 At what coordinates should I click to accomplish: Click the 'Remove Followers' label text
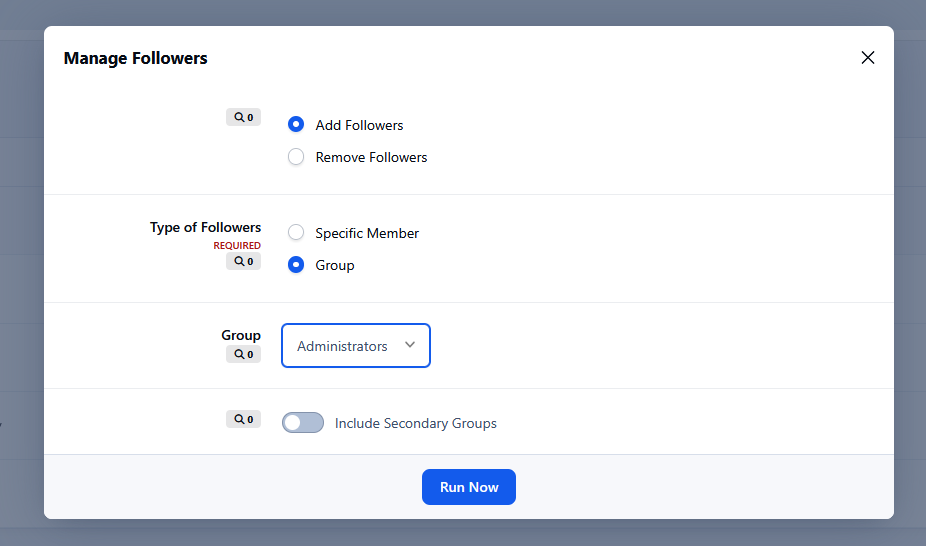coord(371,157)
